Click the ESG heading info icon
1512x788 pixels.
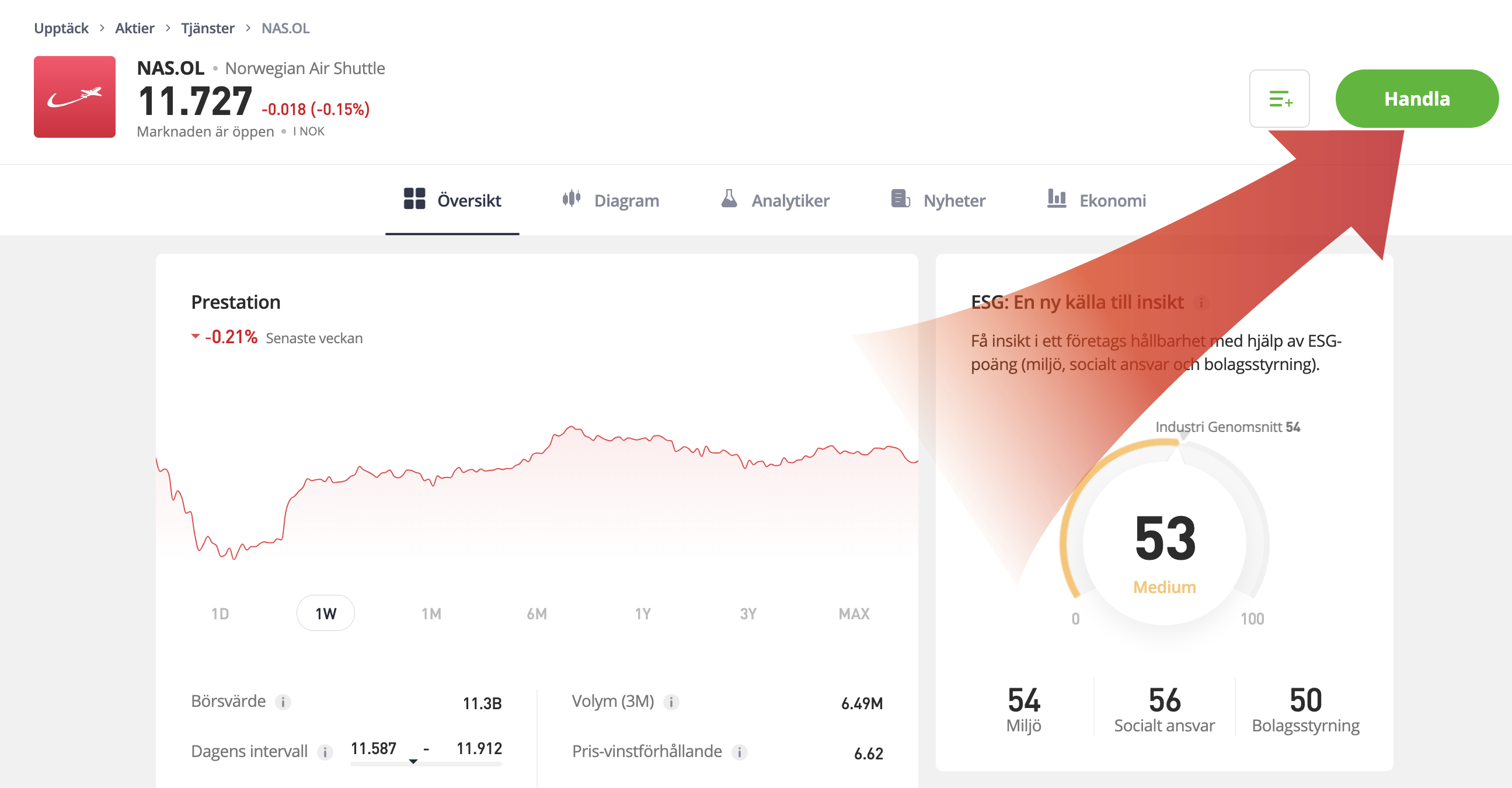[x=1201, y=303]
